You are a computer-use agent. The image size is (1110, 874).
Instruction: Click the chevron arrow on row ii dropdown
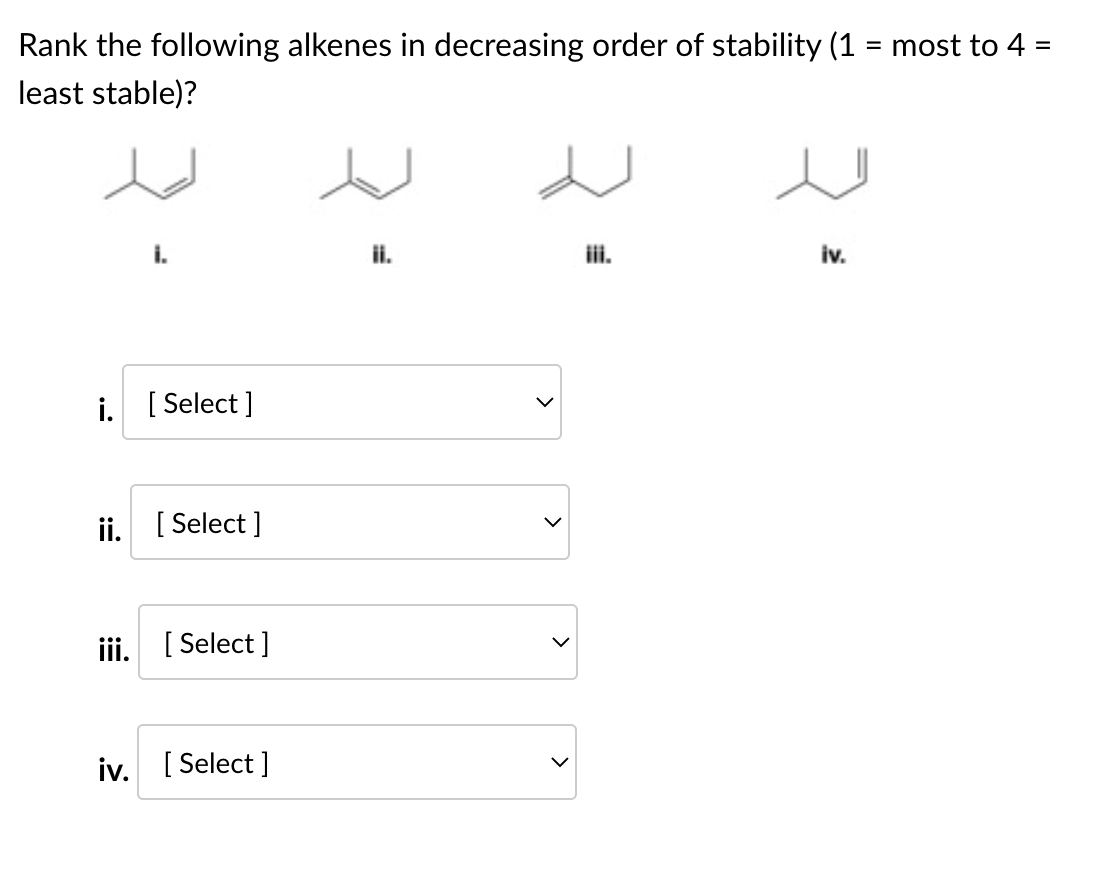point(549,522)
